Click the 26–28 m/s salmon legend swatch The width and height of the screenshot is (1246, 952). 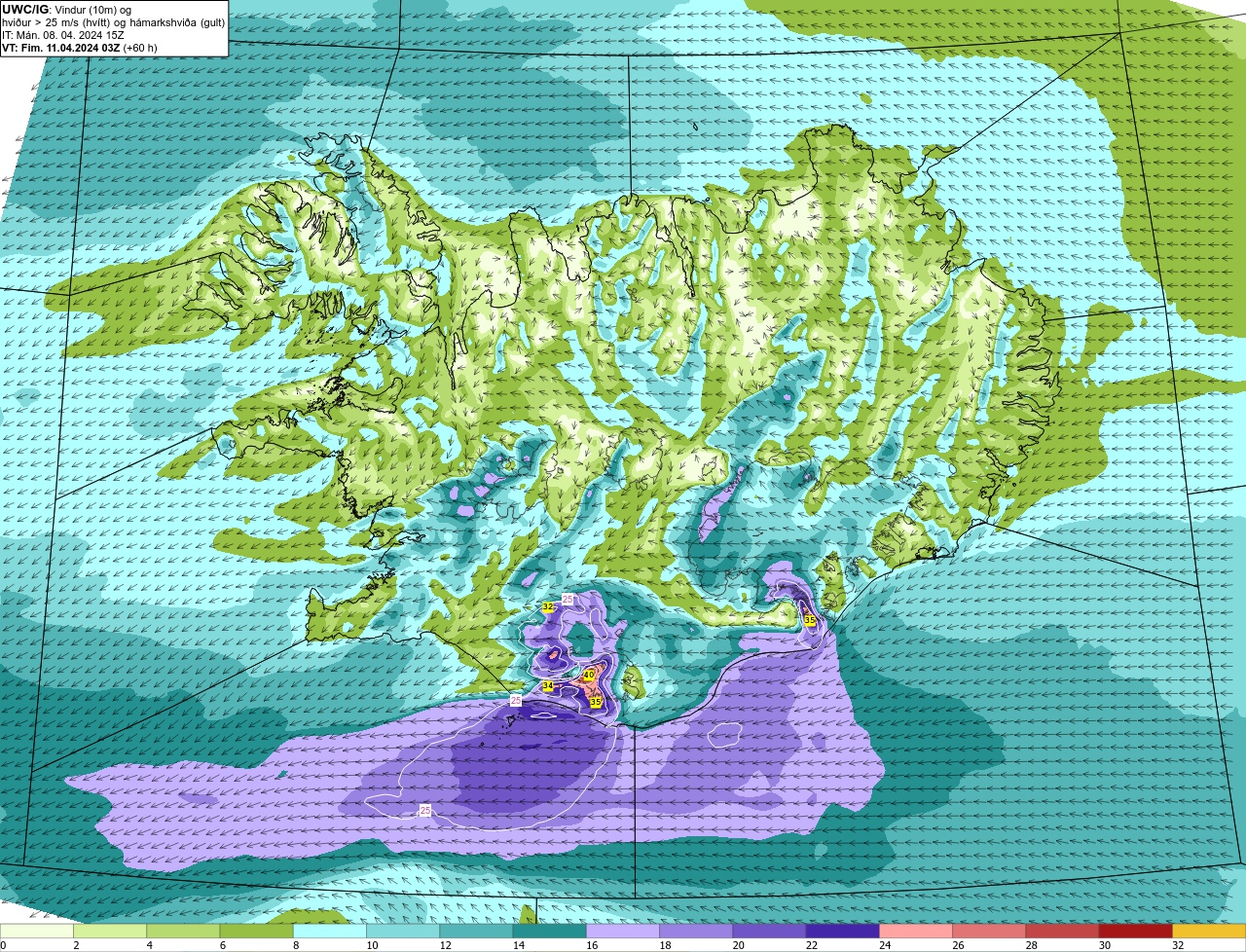click(x=989, y=932)
